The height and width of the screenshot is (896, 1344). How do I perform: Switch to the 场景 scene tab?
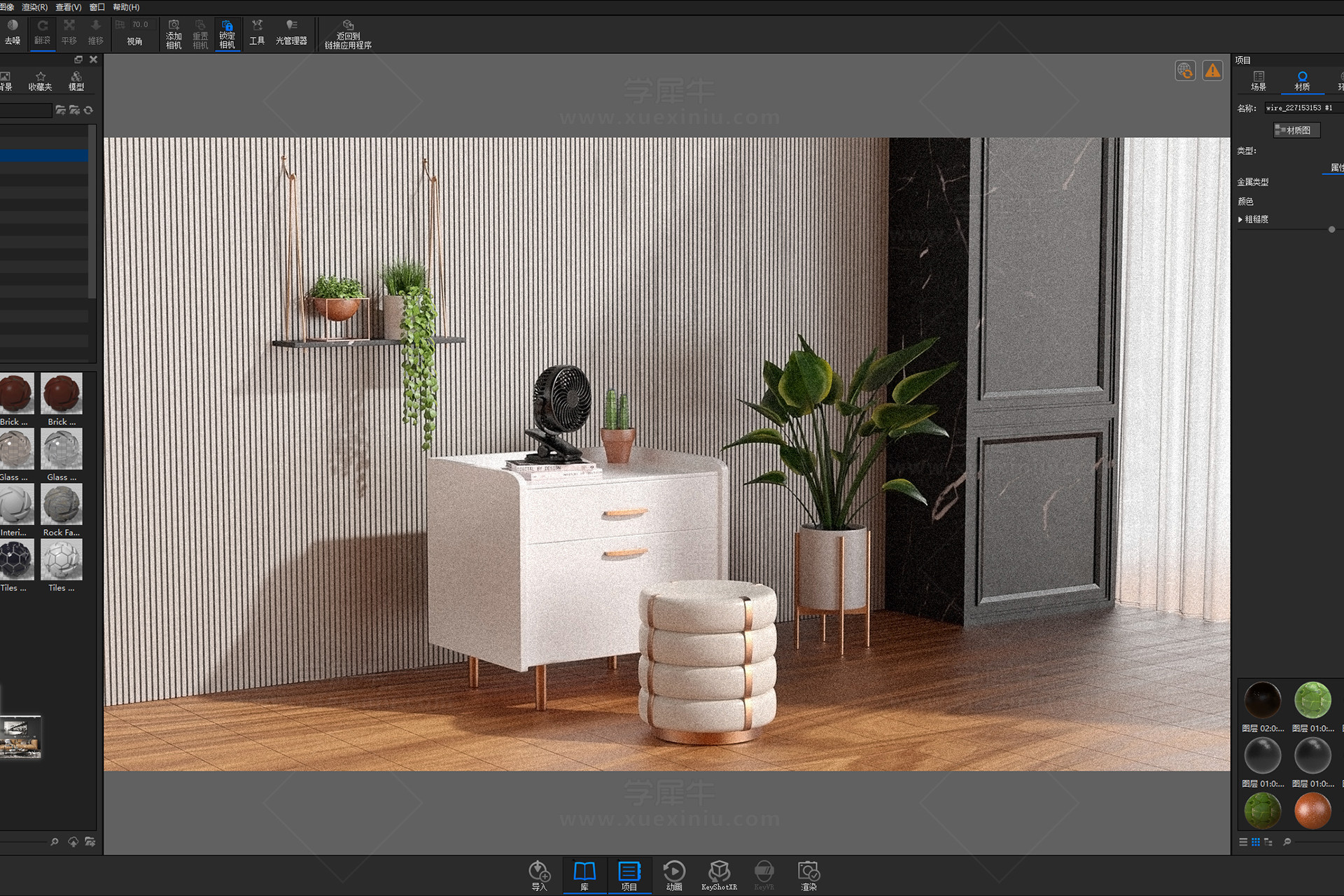point(1259,81)
